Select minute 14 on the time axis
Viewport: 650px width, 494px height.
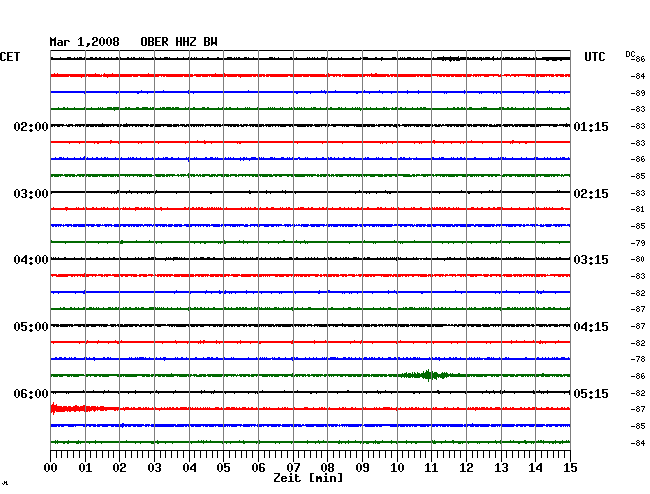click(x=535, y=467)
